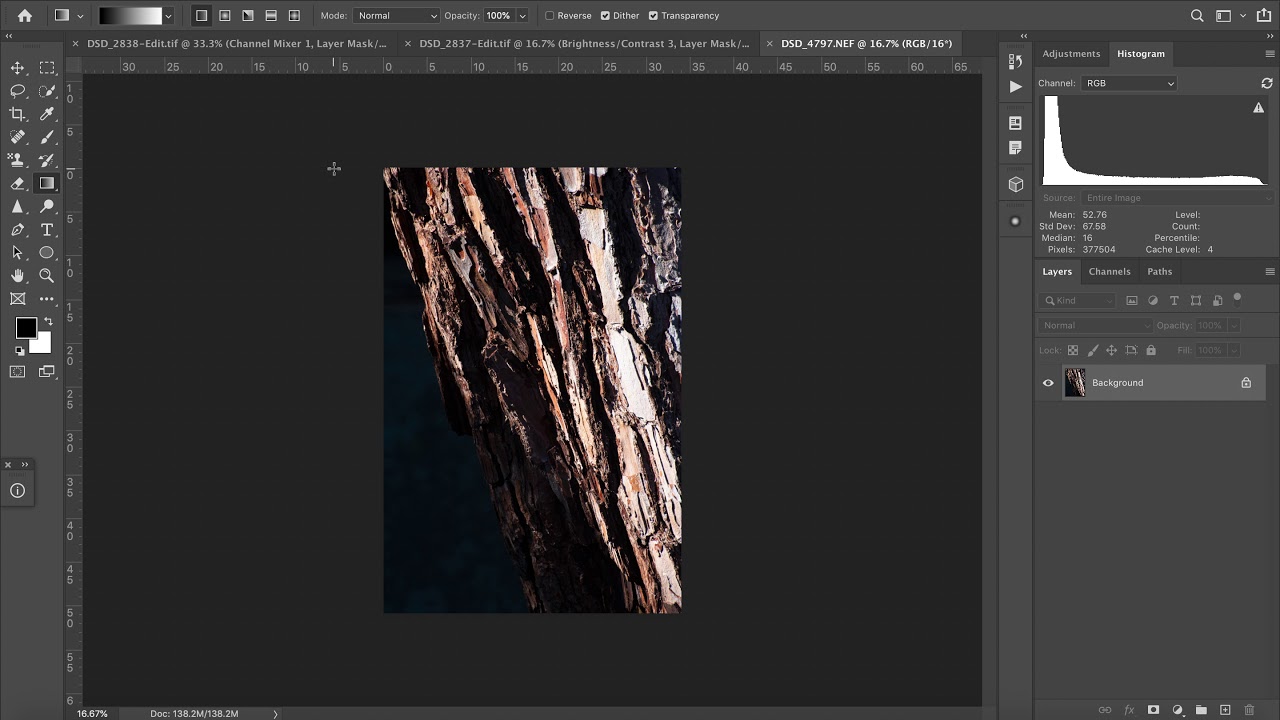Select the Eraser tool
Image resolution: width=1280 pixels, height=720 pixels.
click(17, 183)
